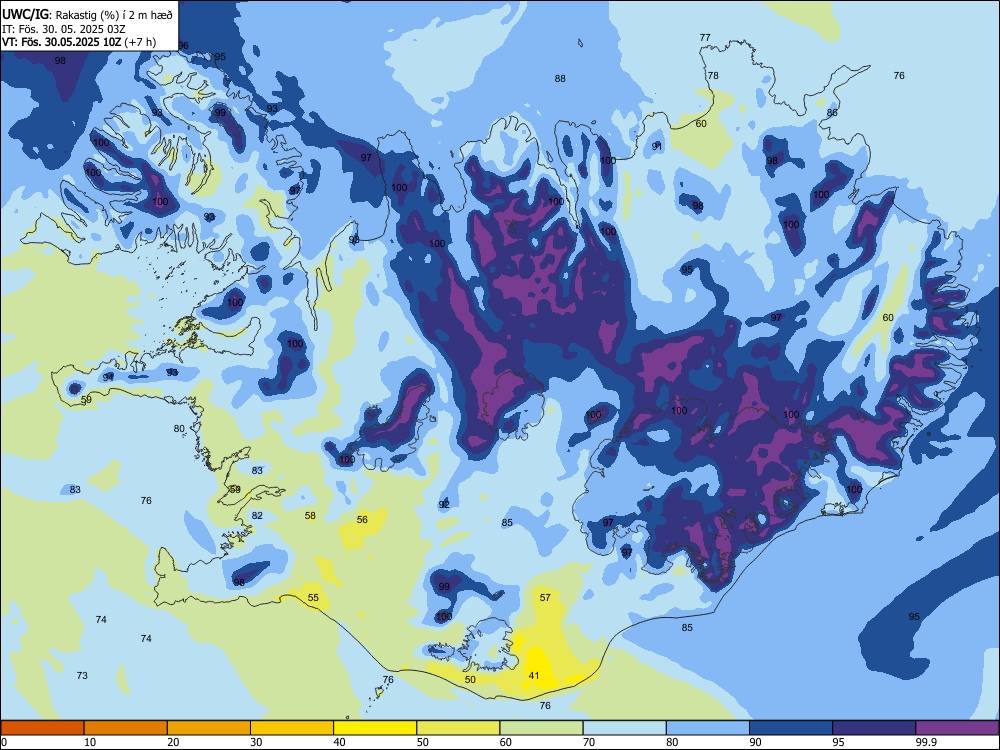Screen dimensions: 1000x750
Task: Click the humidity value 77 on map
Action: pyautogui.click(x=705, y=38)
